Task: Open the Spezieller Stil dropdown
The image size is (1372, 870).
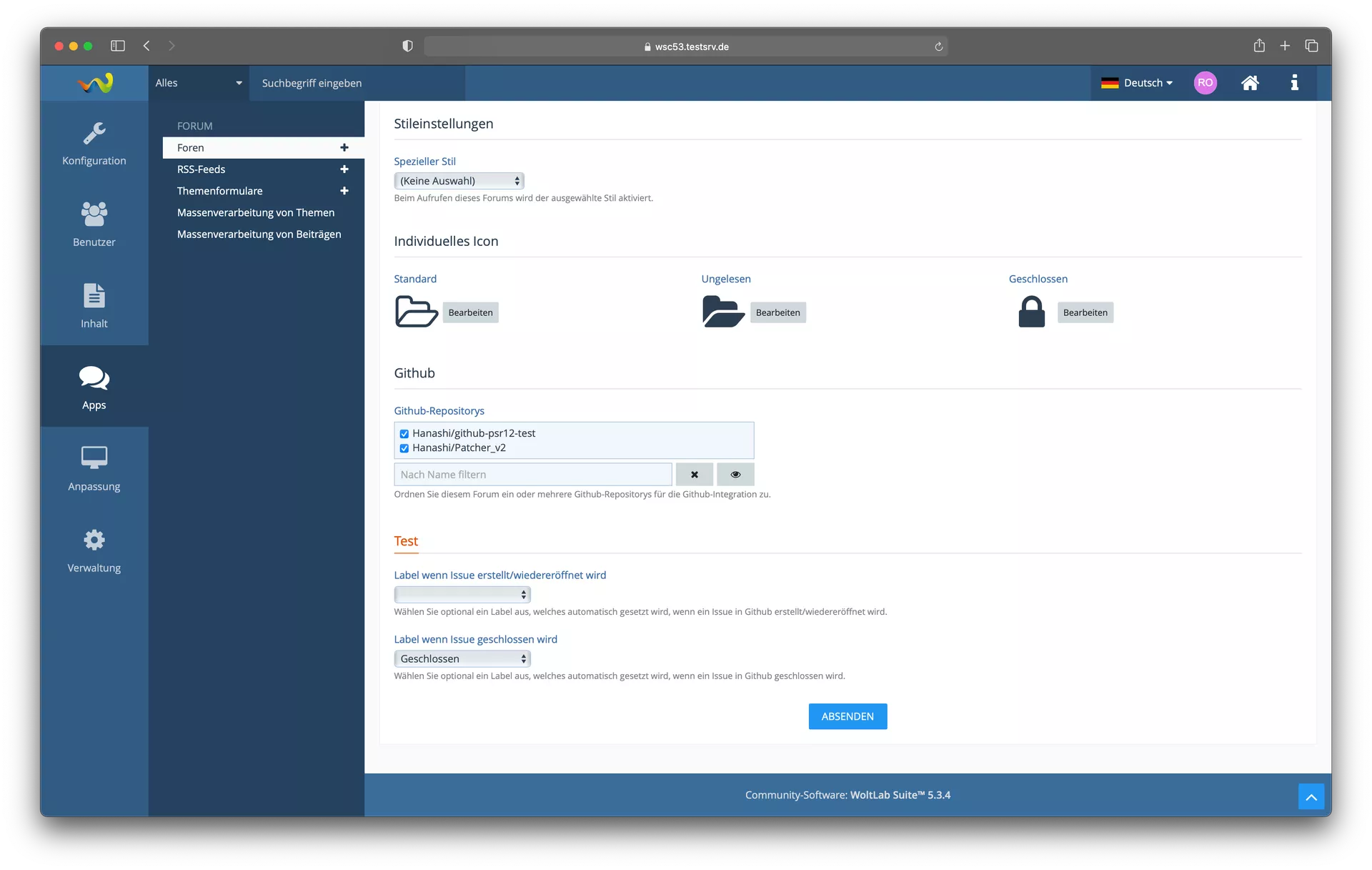Action: [x=459, y=181]
